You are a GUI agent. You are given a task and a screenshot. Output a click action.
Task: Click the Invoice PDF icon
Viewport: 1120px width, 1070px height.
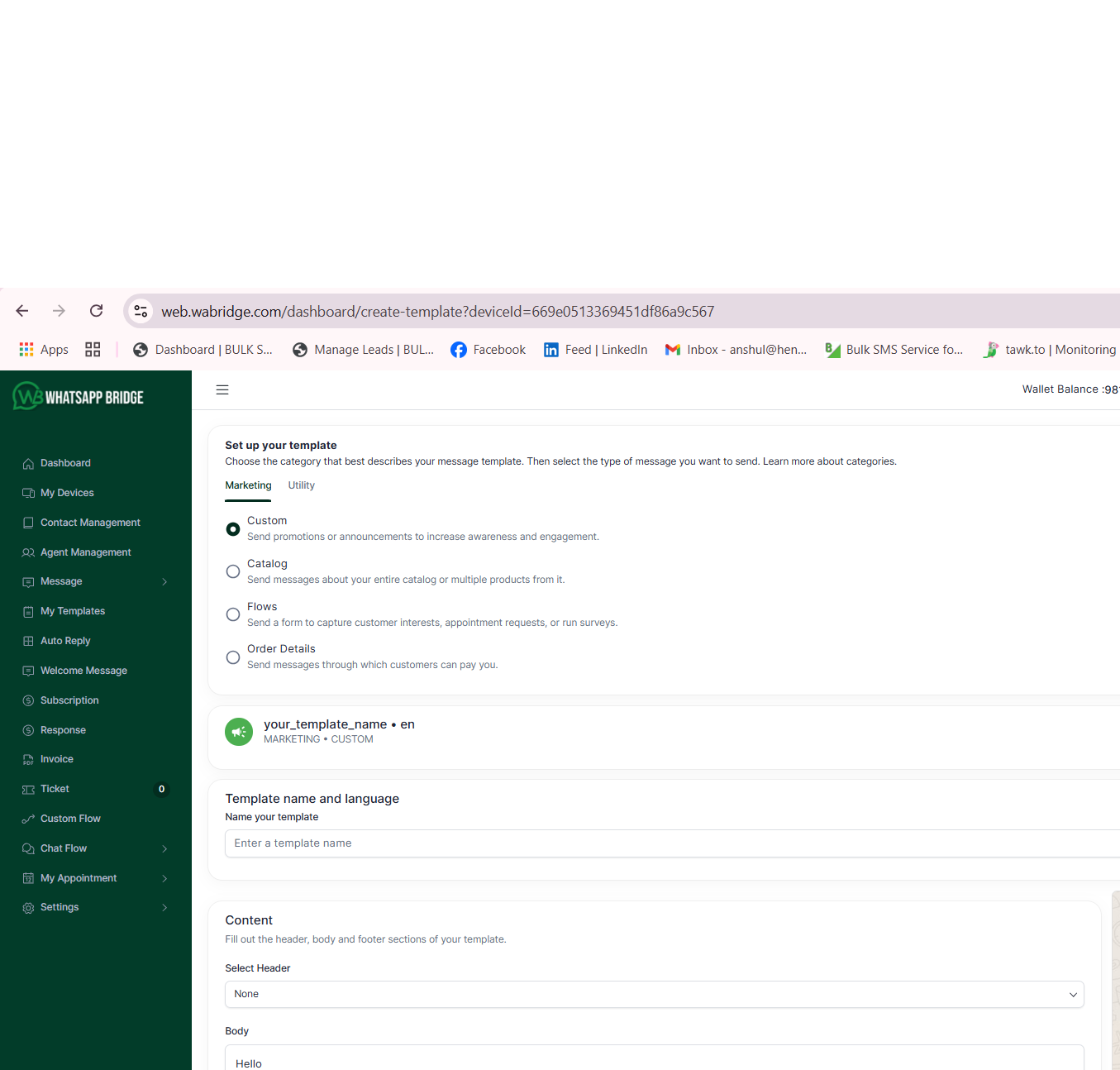point(28,759)
